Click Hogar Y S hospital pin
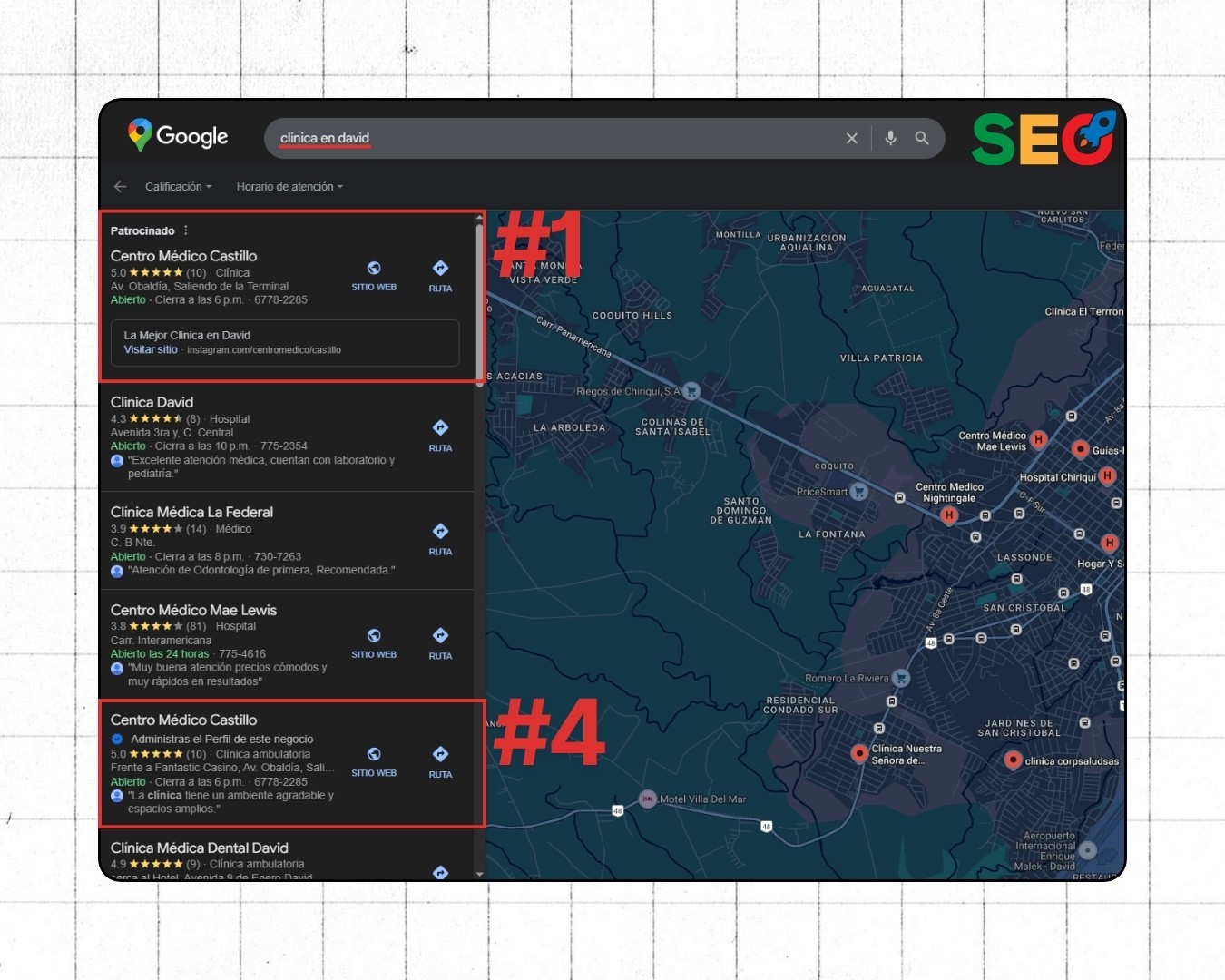 tap(1109, 543)
